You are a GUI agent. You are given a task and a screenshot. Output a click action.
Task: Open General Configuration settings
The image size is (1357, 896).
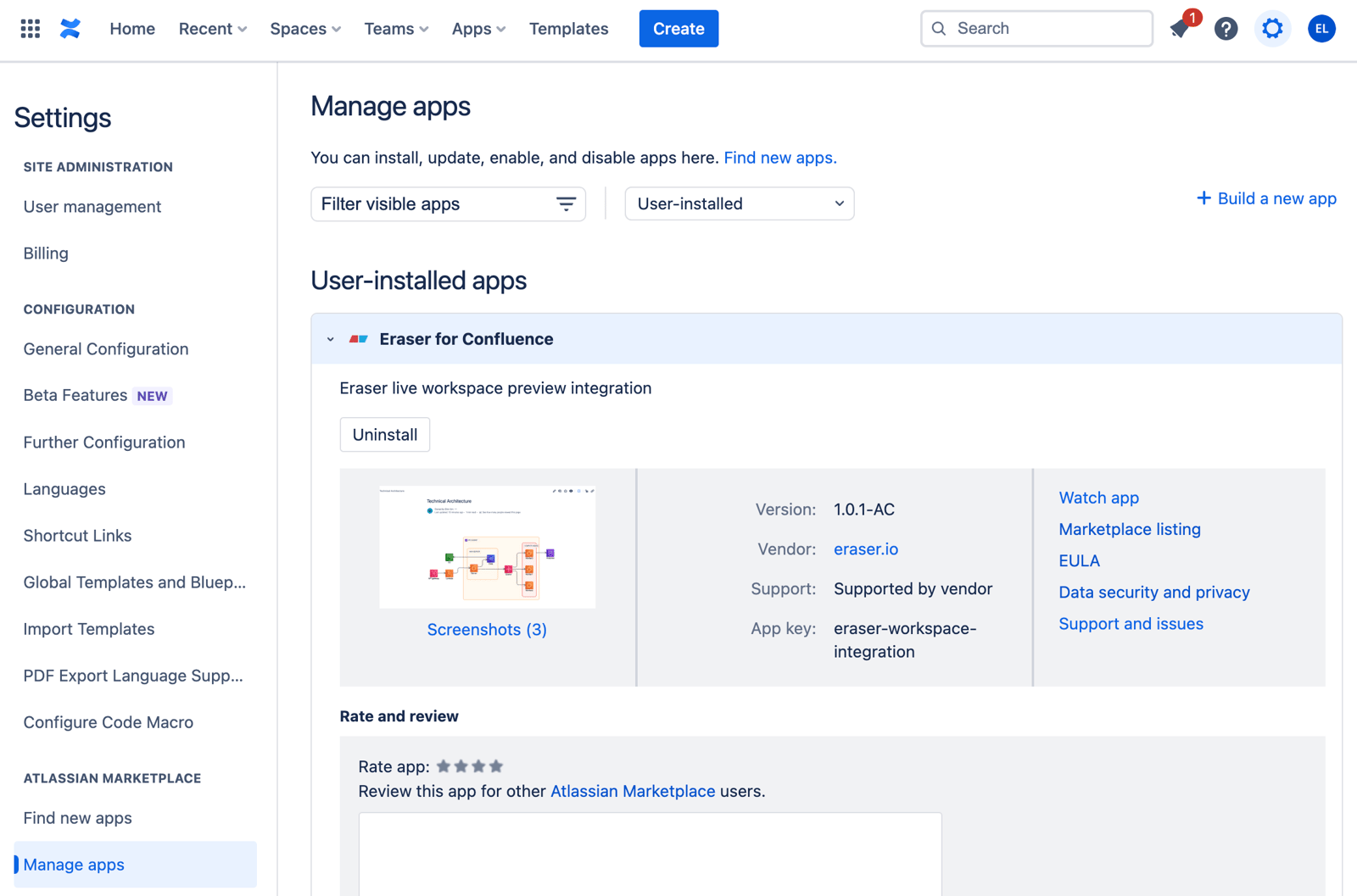(106, 349)
